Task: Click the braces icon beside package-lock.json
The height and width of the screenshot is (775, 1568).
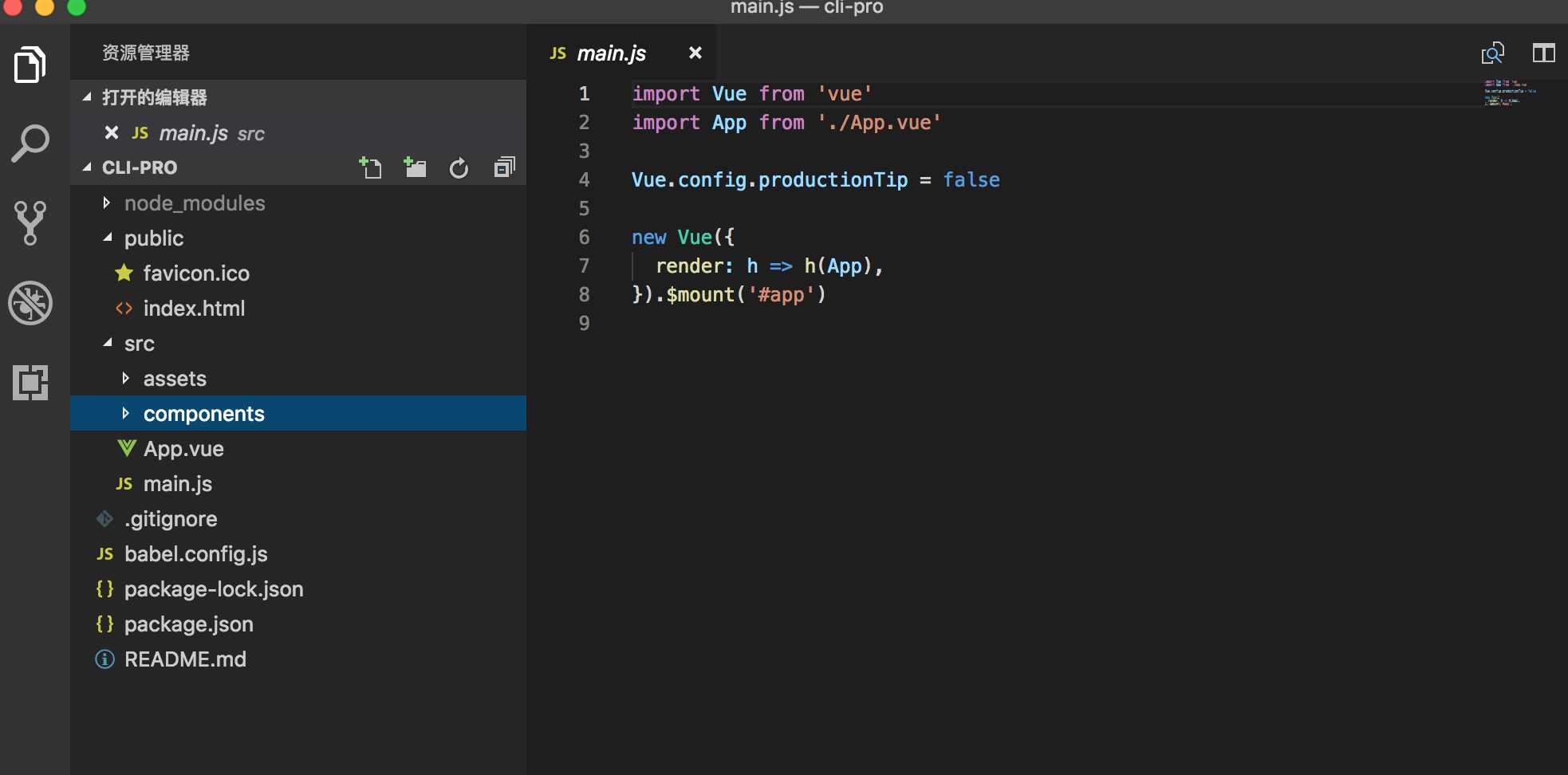Action: pyautogui.click(x=104, y=588)
